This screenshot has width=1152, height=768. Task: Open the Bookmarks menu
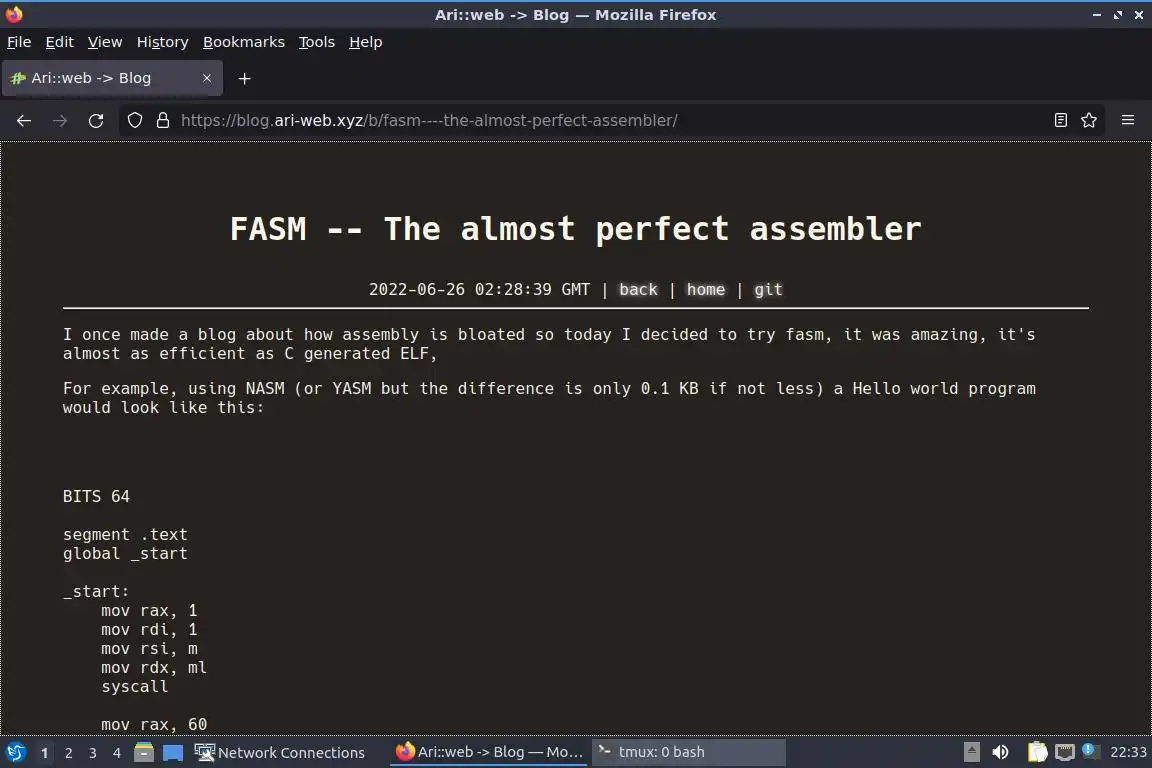point(244,42)
